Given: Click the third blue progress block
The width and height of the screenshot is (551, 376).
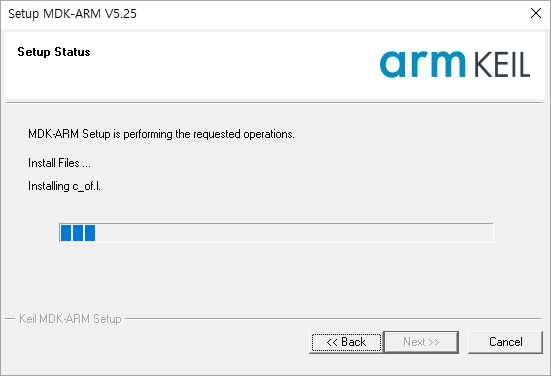Looking at the screenshot, I should (90, 233).
